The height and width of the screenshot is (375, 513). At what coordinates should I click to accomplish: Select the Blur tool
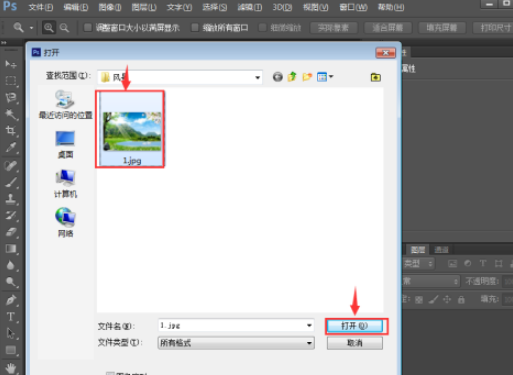pyautogui.click(x=11, y=265)
